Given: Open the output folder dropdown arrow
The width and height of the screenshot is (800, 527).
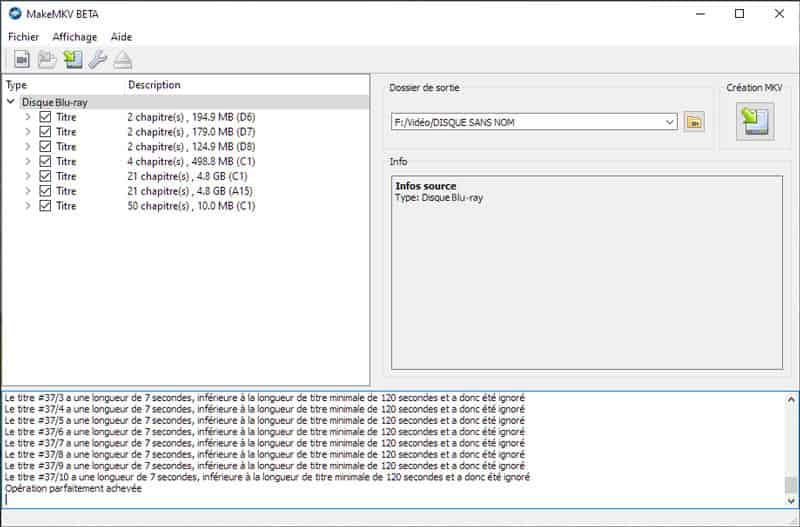Looking at the screenshot, I should 669,122.
